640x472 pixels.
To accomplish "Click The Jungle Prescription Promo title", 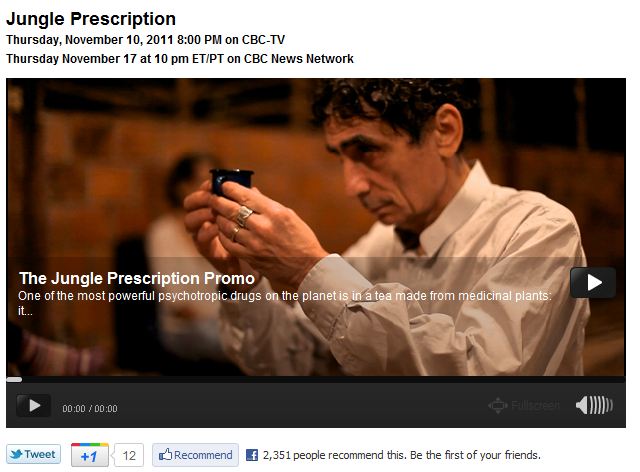I will coord(137,278).
